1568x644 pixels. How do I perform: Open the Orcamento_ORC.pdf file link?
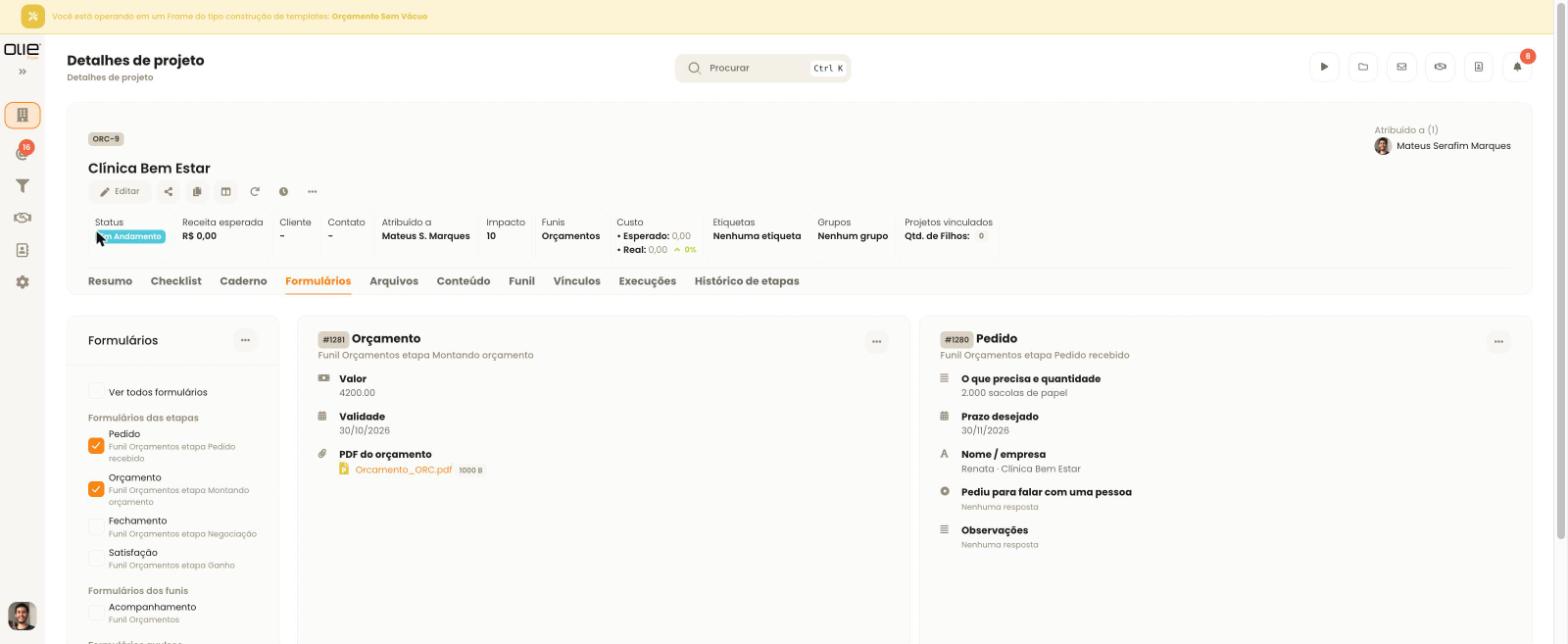(x=404, y=470)
